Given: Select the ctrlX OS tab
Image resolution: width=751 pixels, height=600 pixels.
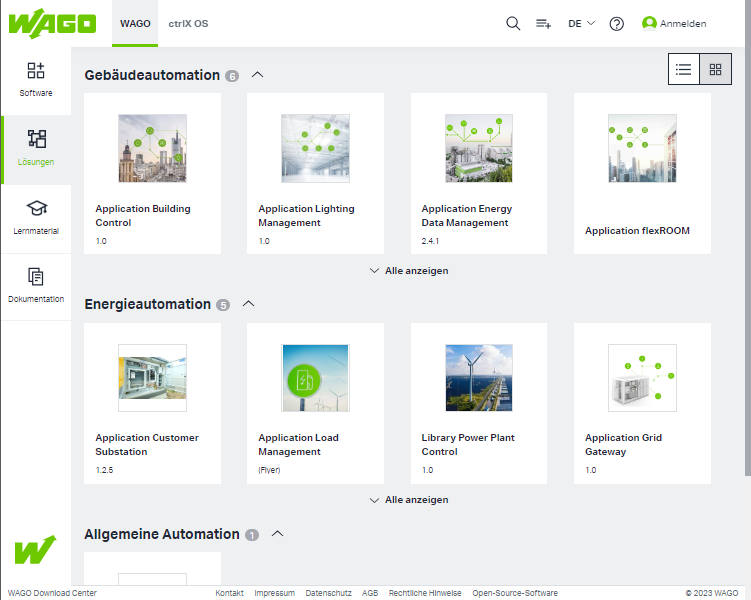Looking at the screenshot, I should [x=188, y=23].
